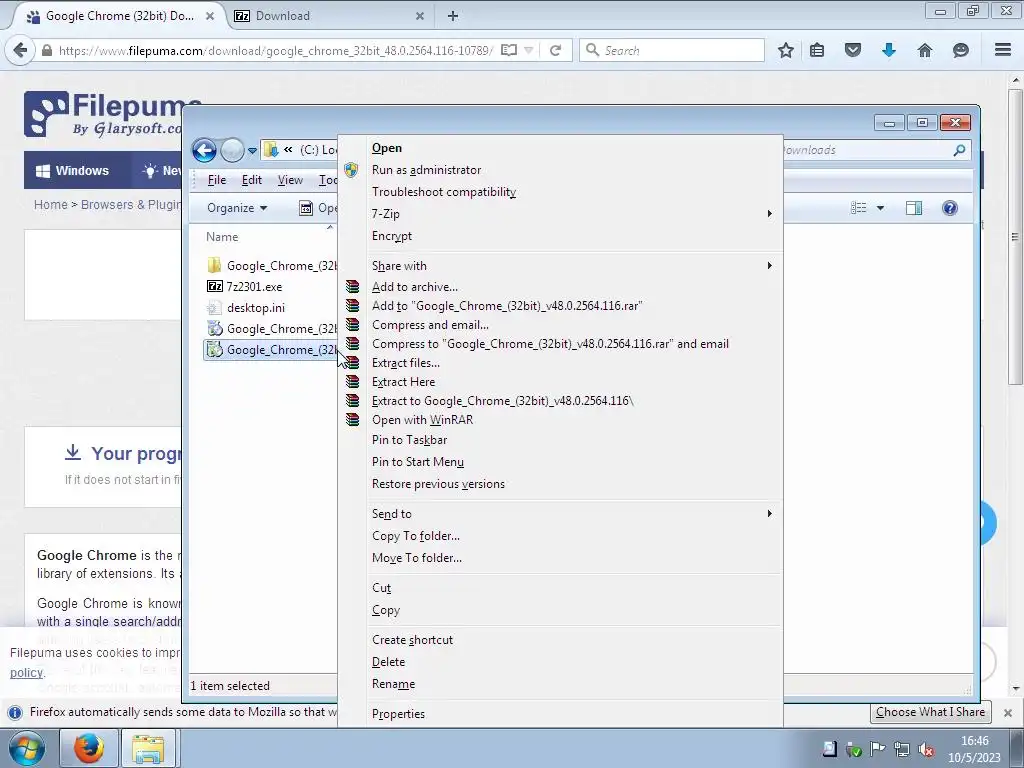This screenshot has height=768, width=1024.
Task: Open Explorer View menu
Action: [290, 180]
